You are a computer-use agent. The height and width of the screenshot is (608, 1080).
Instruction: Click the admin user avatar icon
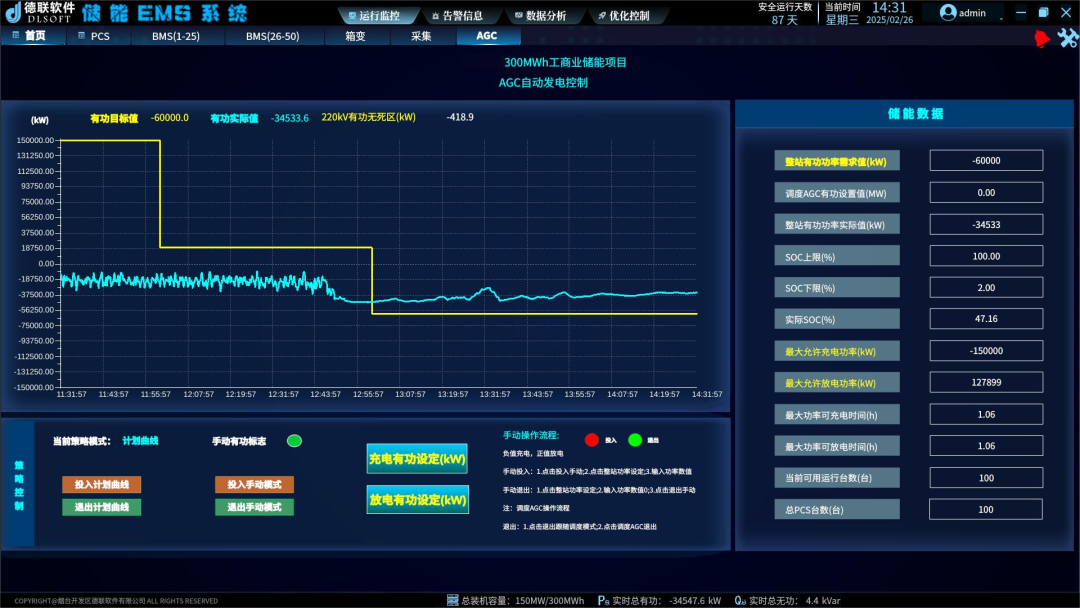pos(948,13)
